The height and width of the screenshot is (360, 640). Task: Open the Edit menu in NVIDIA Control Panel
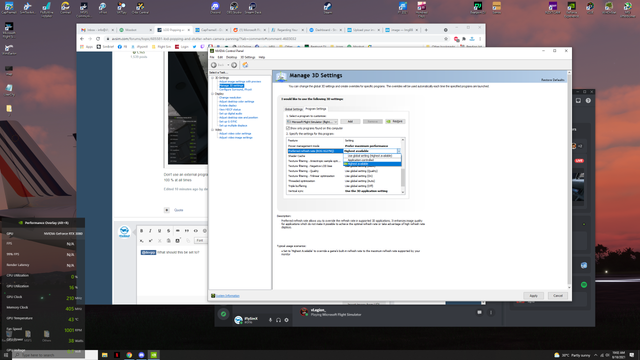[220, 57]
